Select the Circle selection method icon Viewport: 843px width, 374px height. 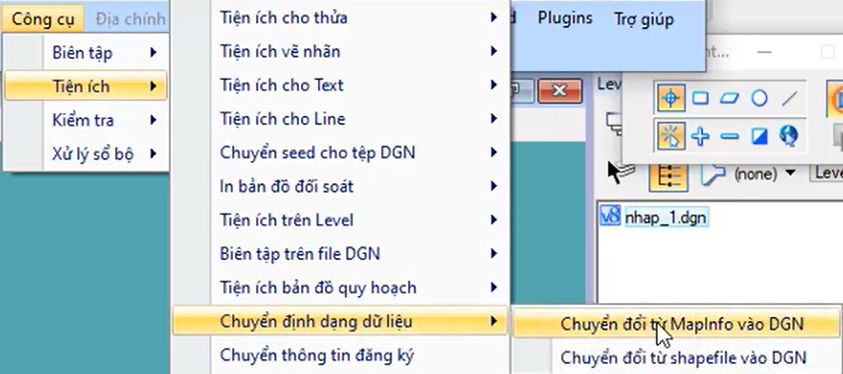pyautogui.click(x=759, y=98)
